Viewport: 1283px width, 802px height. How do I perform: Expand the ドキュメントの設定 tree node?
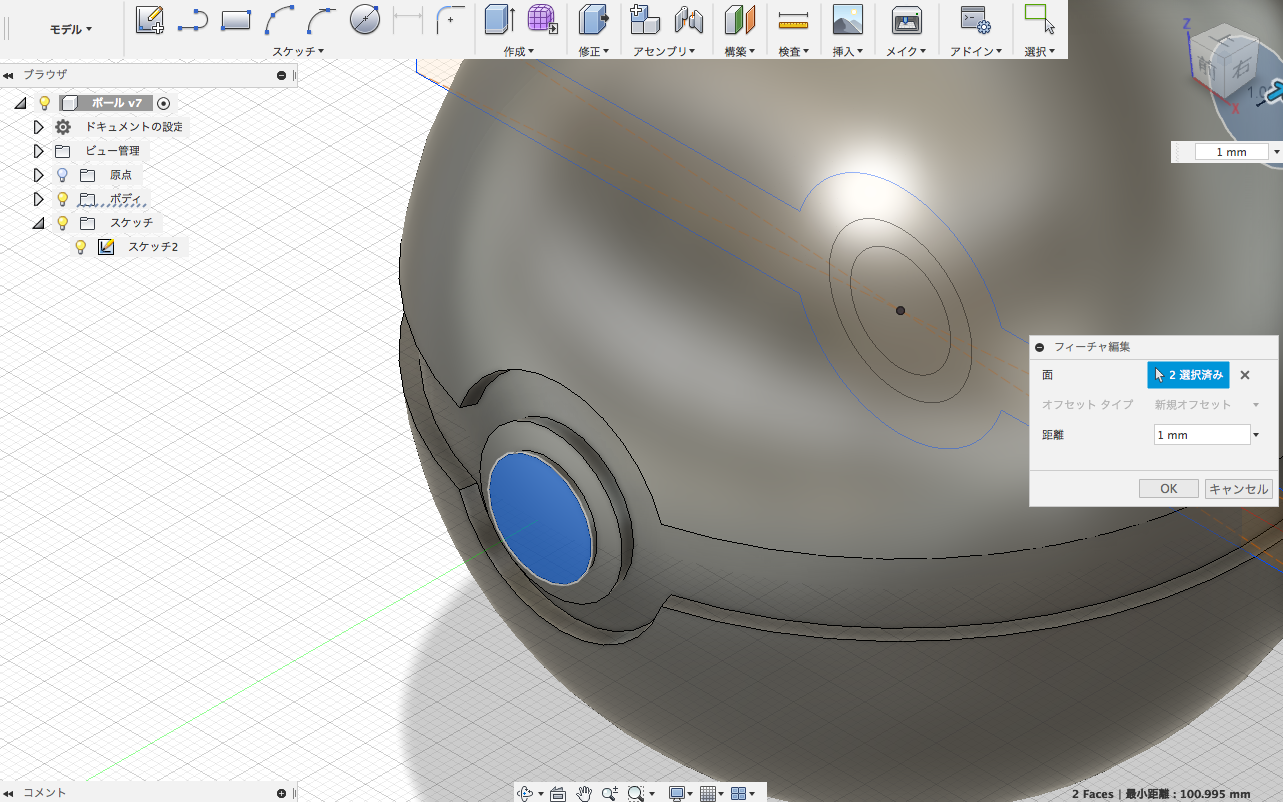[x=39, y=127]
